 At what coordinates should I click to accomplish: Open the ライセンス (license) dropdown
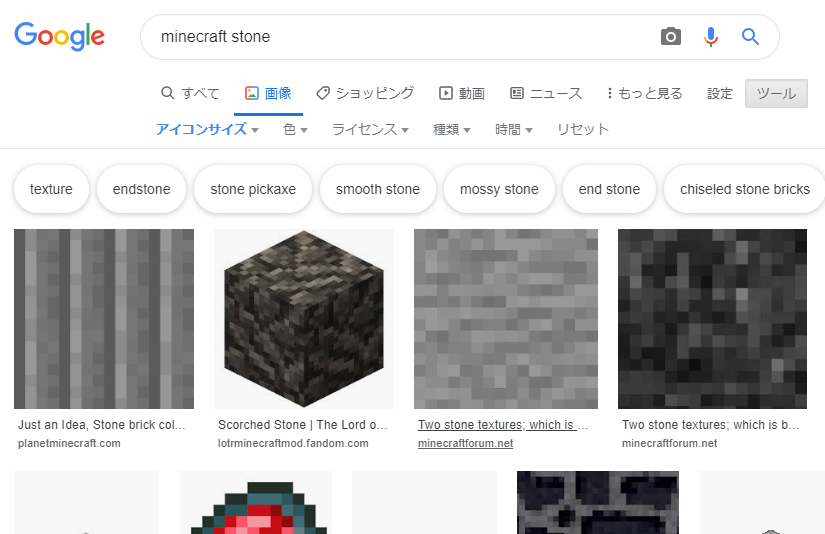click(370, 129)
